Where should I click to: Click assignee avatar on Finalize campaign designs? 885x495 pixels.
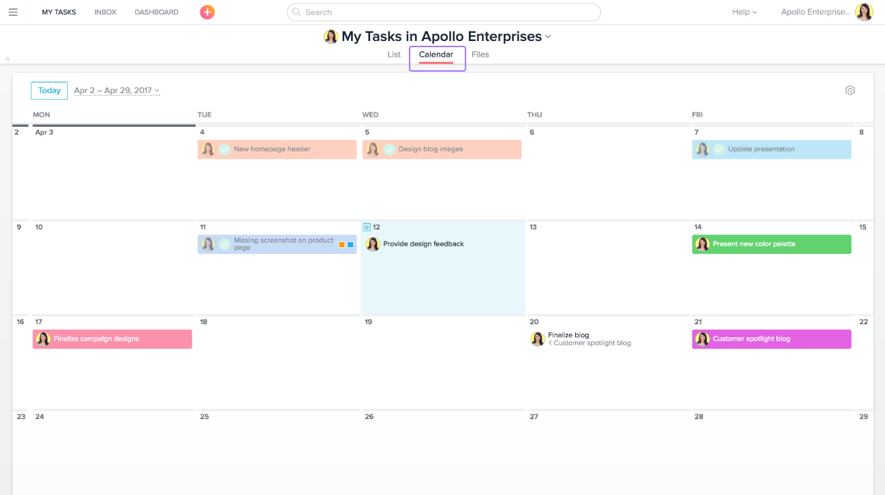point(43,339)
